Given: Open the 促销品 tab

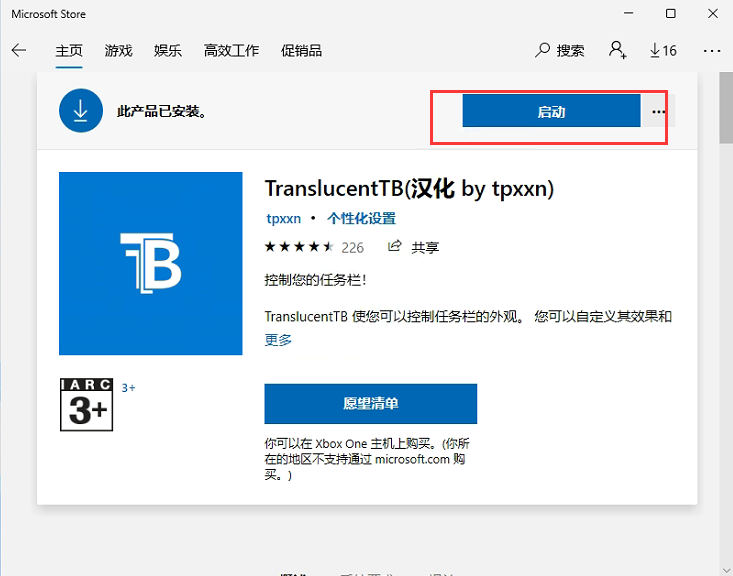Looking at the screenshot, I should click(x=302, y=50).
